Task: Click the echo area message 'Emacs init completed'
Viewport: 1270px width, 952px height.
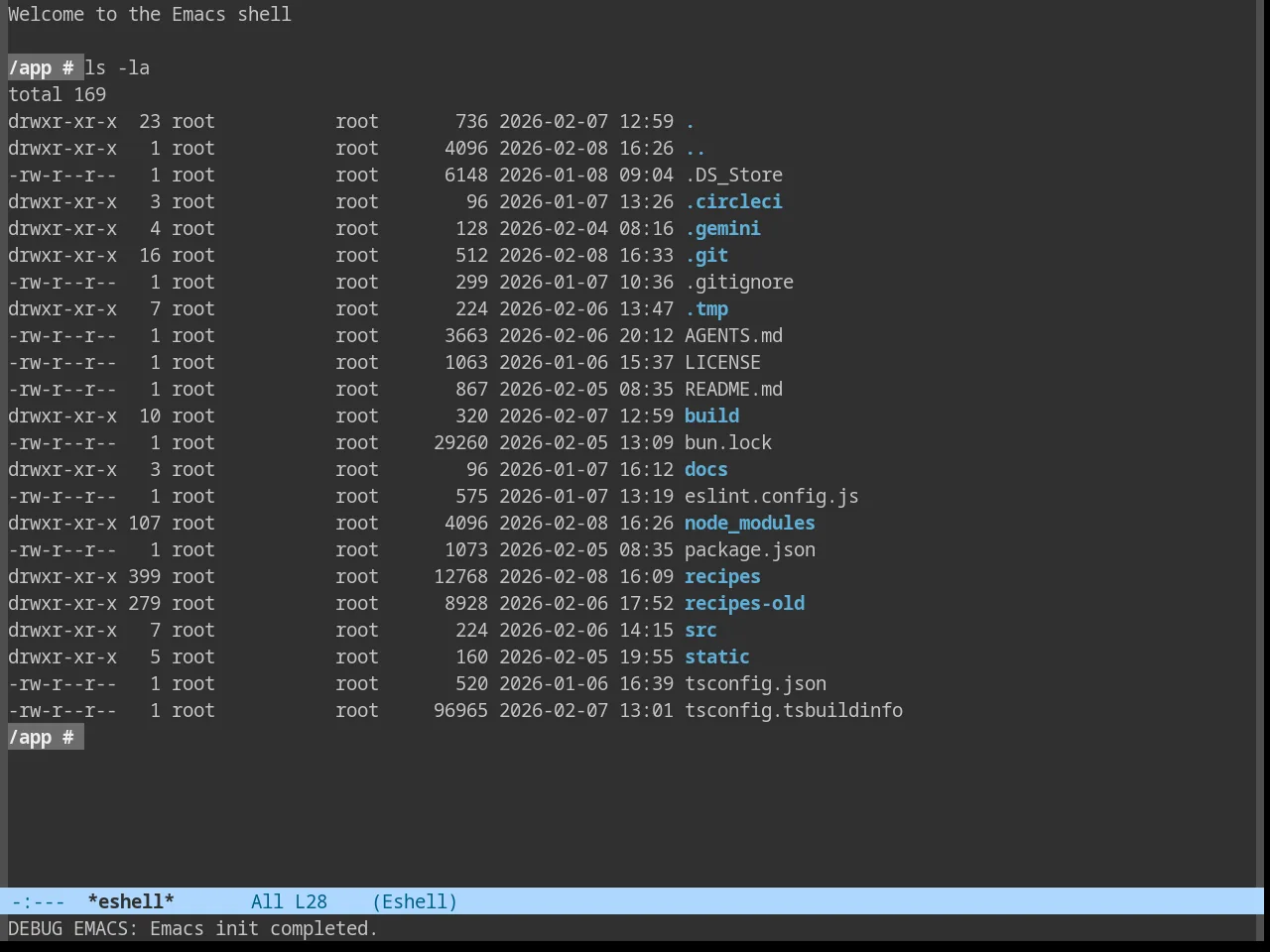Action: [x=263, y=928]
